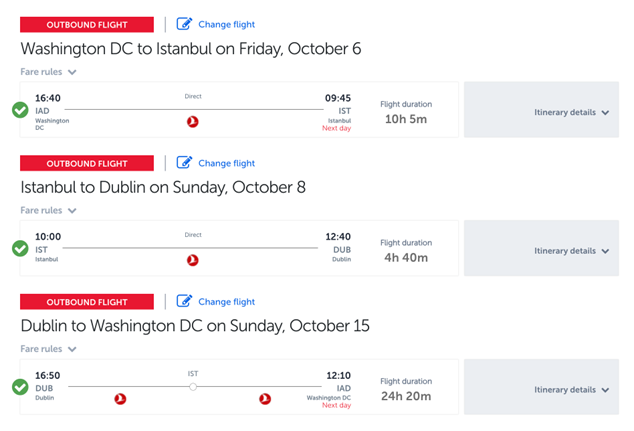Click the edit icon beside the Istanbul–Dublin flight
This screenshot has height=431, width=634.
click(185, 163)
